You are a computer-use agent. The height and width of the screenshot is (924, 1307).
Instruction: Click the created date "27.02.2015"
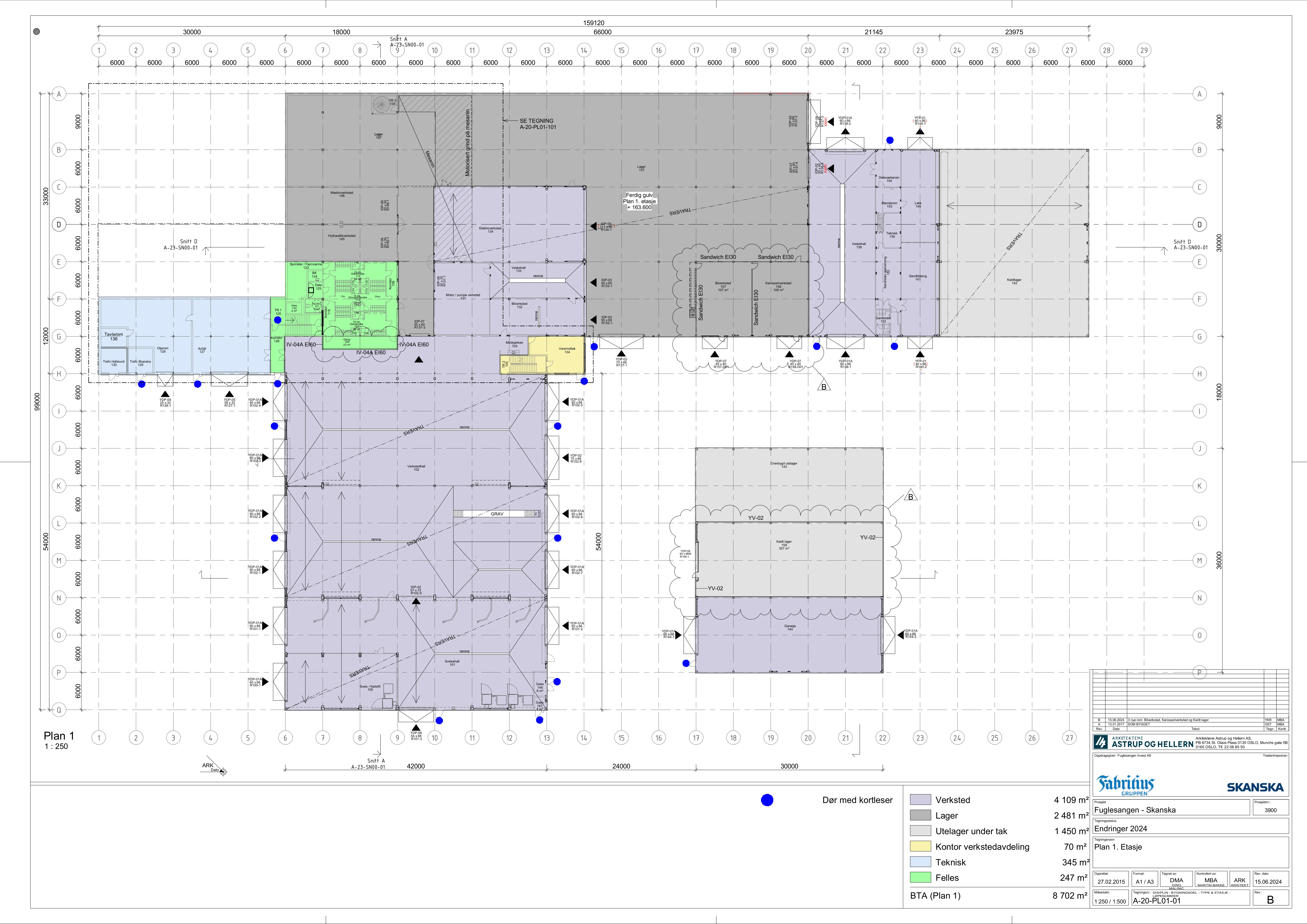(1111, 882)
